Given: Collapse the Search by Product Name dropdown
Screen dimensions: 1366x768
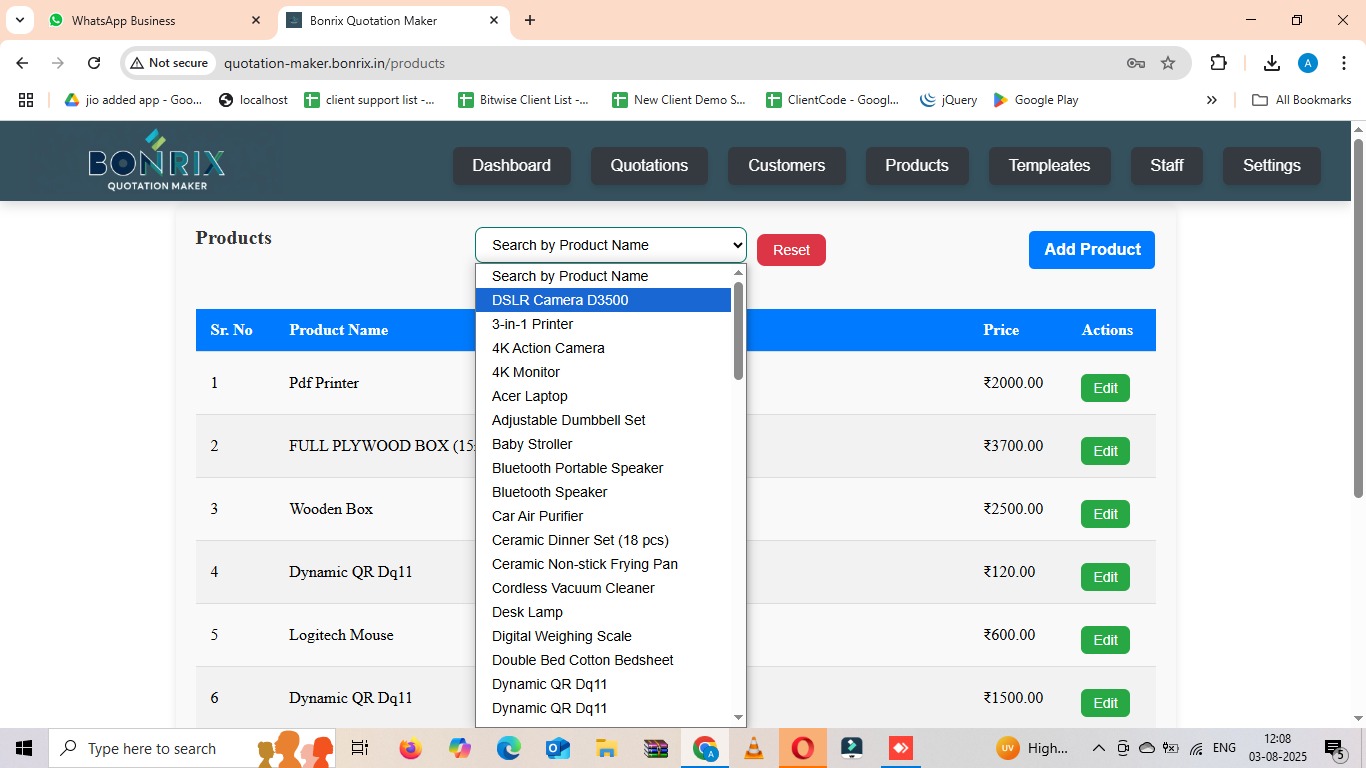Looking at the screenshot, I should pyautogui.click(x=611, y=245).
